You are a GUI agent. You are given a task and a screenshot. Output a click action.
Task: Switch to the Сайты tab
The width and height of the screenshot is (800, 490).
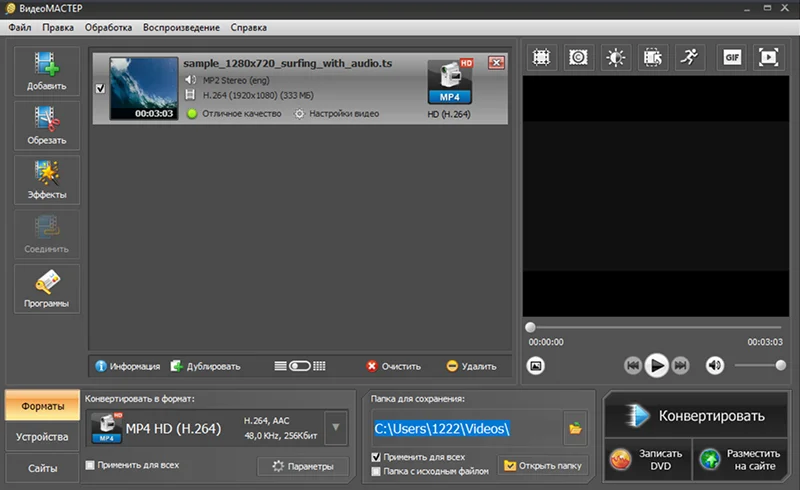(x=42, y=468)
